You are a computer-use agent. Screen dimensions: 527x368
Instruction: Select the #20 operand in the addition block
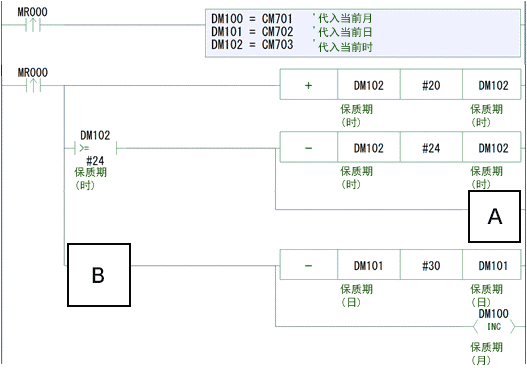click(x=431, y=85)
